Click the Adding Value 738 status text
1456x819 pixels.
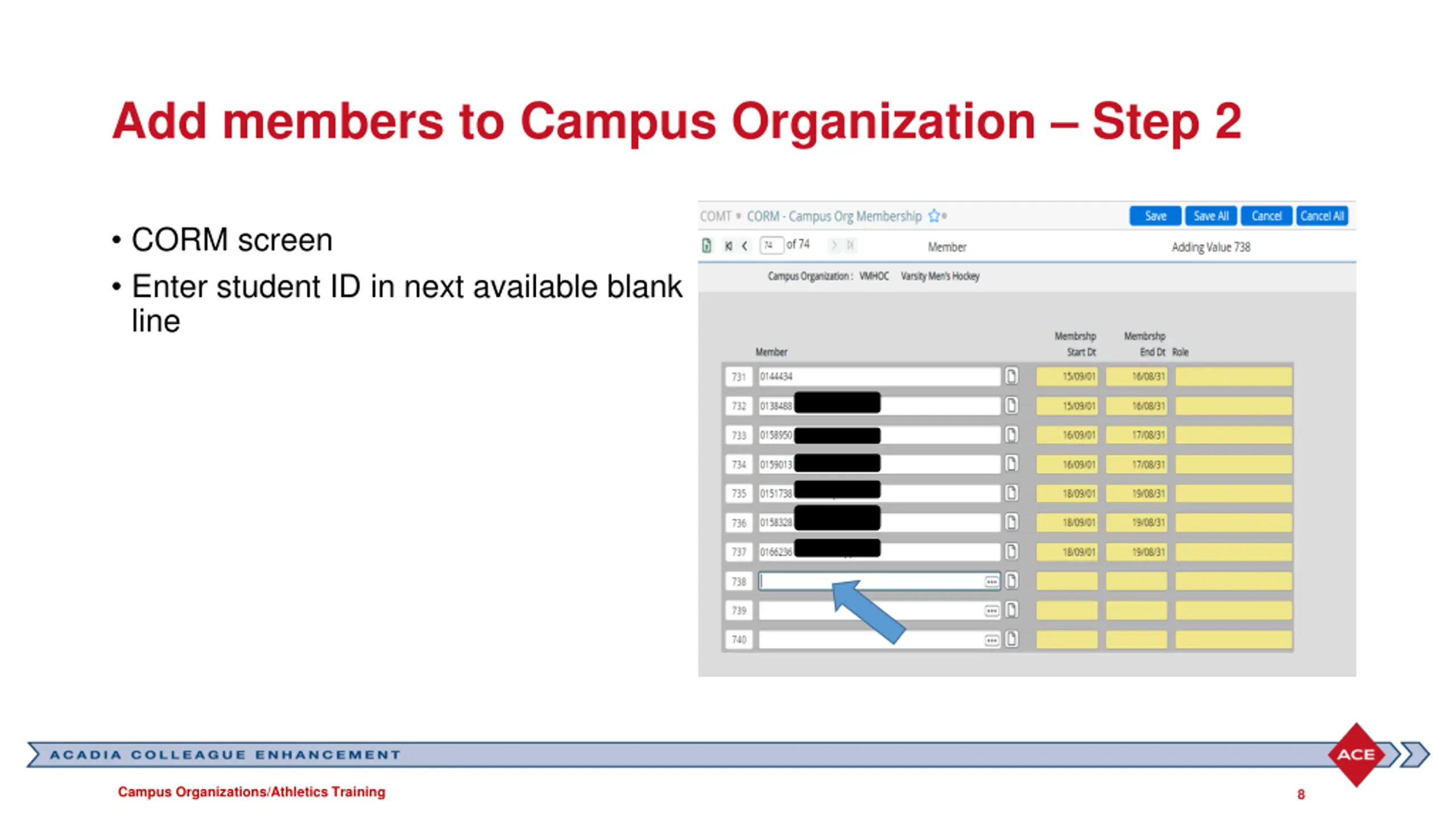coord(1211,247)
